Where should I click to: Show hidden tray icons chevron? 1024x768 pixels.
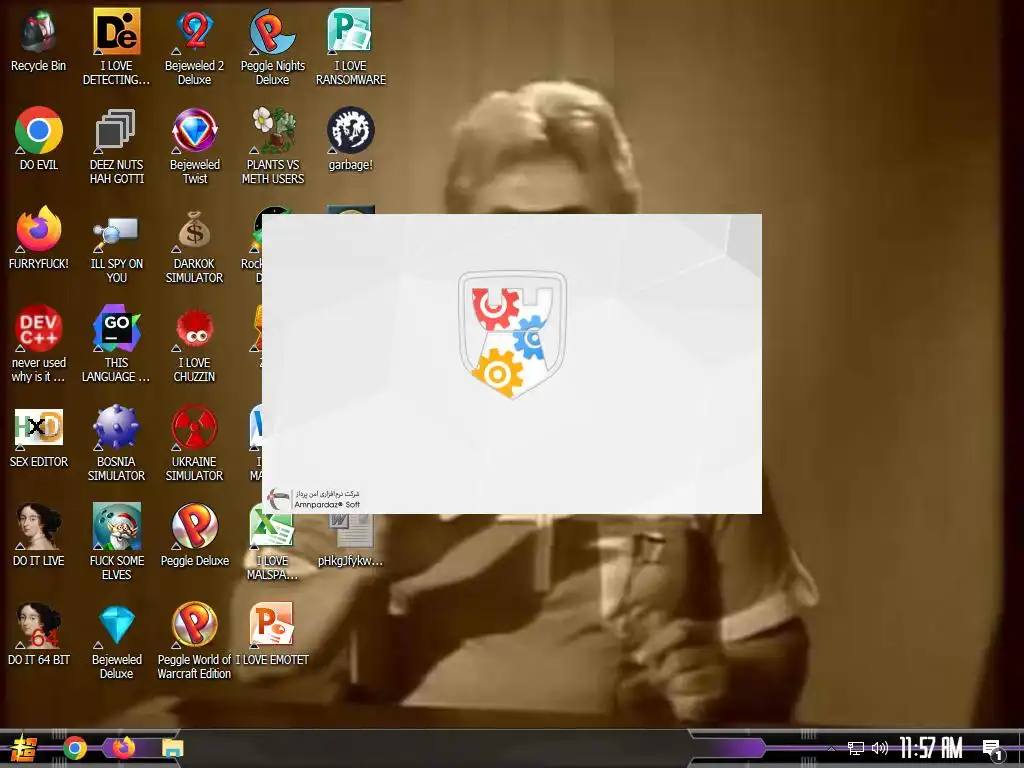tap(831, 748)
